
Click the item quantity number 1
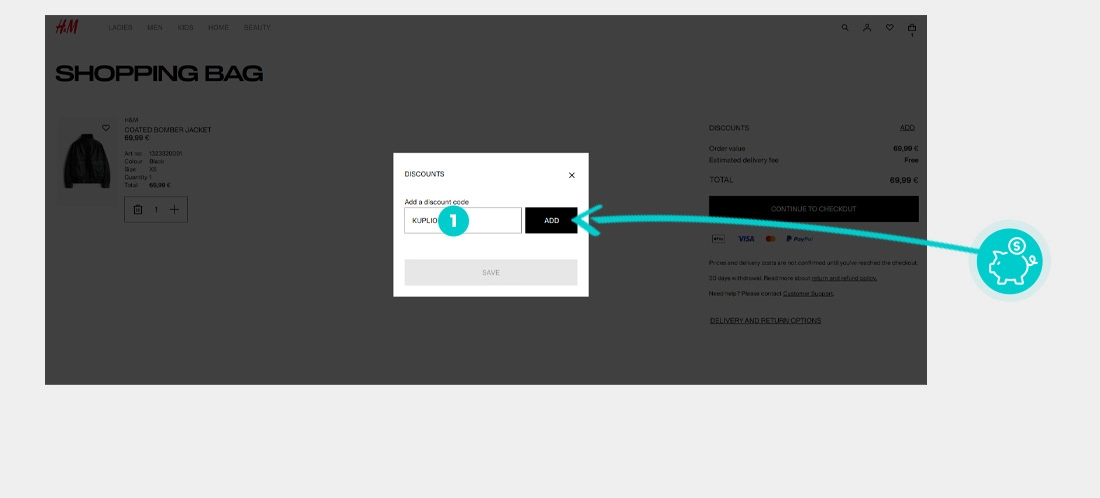[156, 210]
